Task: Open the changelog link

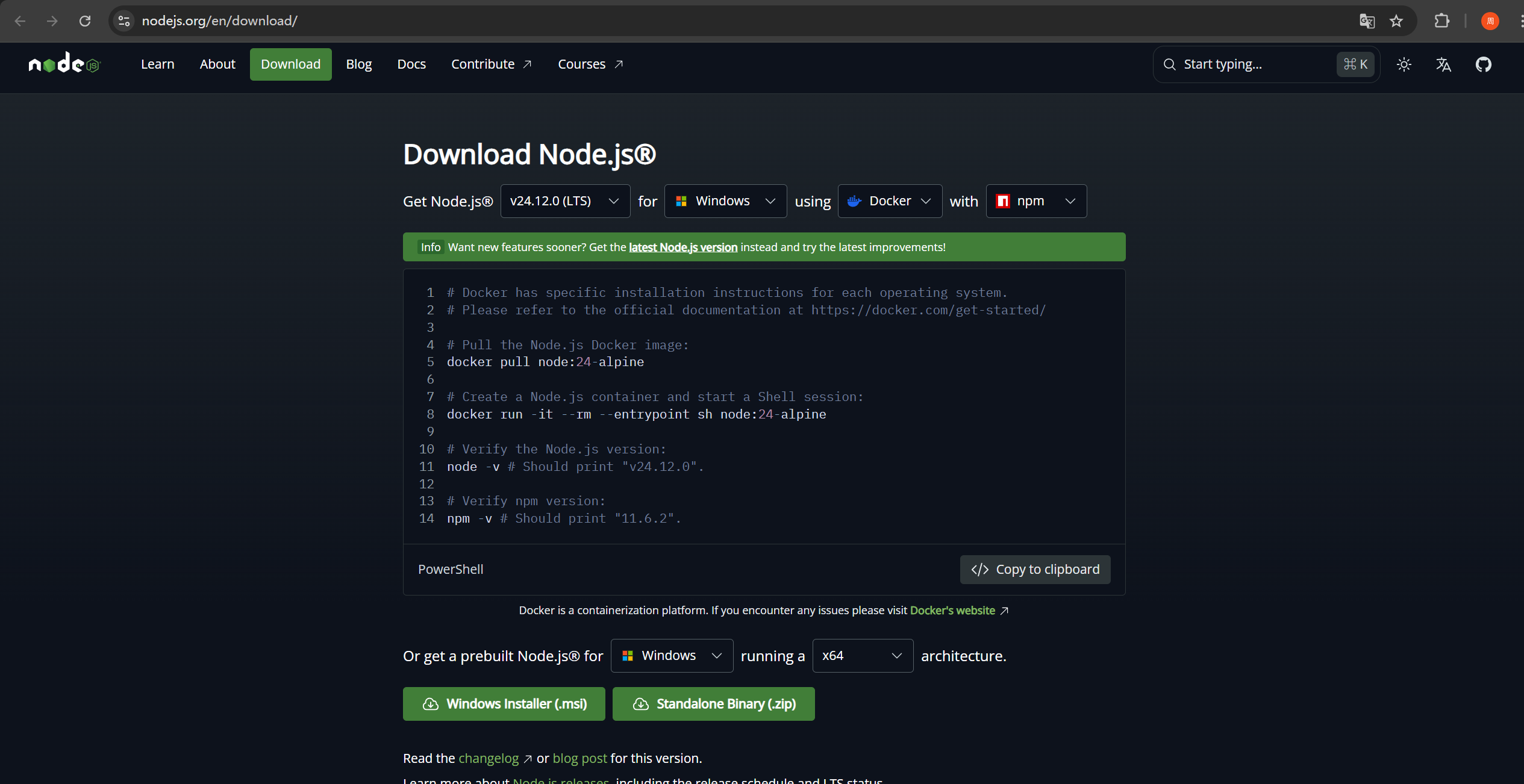Action: pos(489,759)
